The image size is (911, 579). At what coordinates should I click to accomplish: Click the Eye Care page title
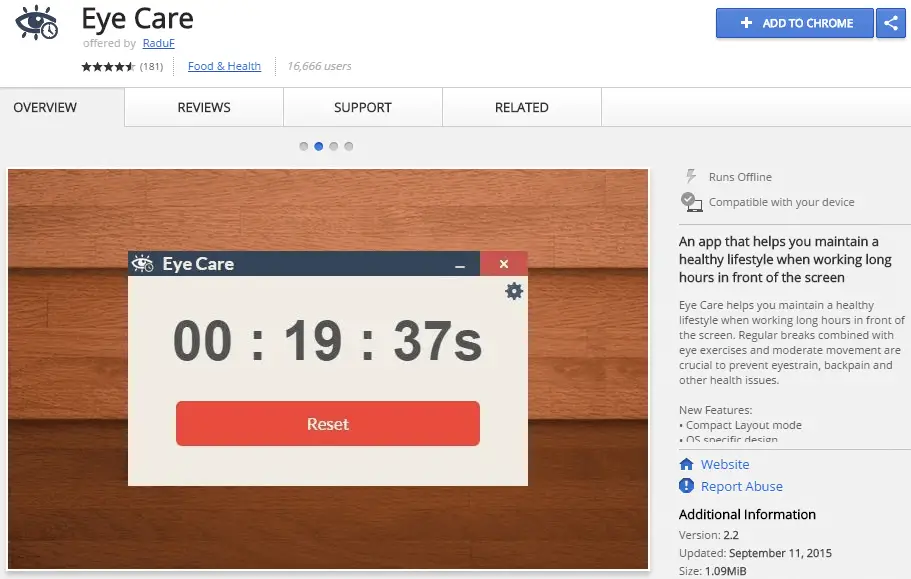137,19
